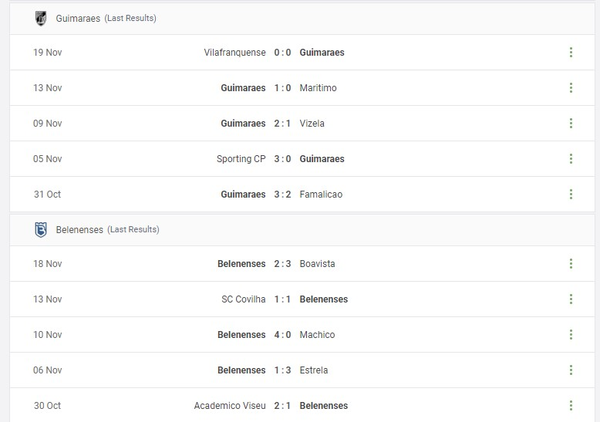Click the Vilafranquense team name
This screenshot has width=600, height=422.
[x=234, y=52]
